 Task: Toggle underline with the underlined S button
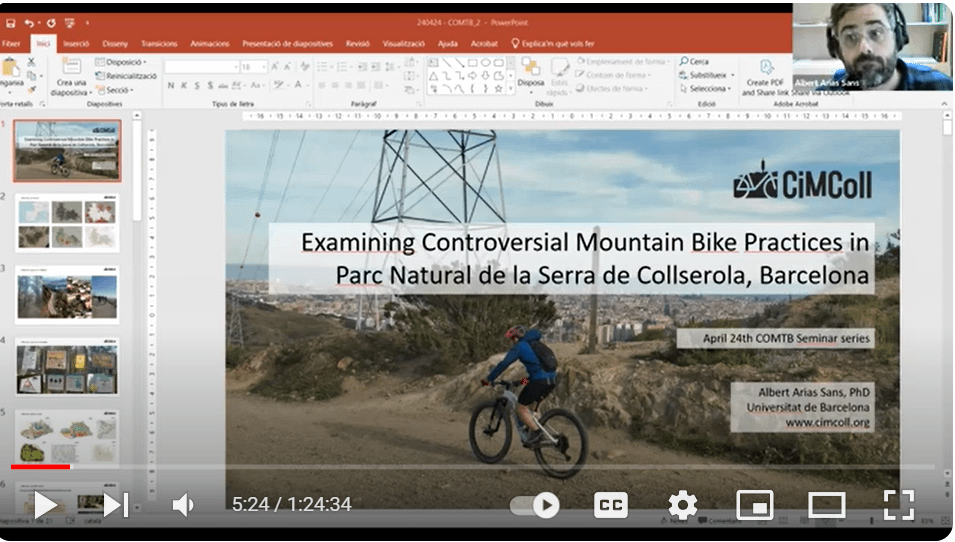(197, 85)
